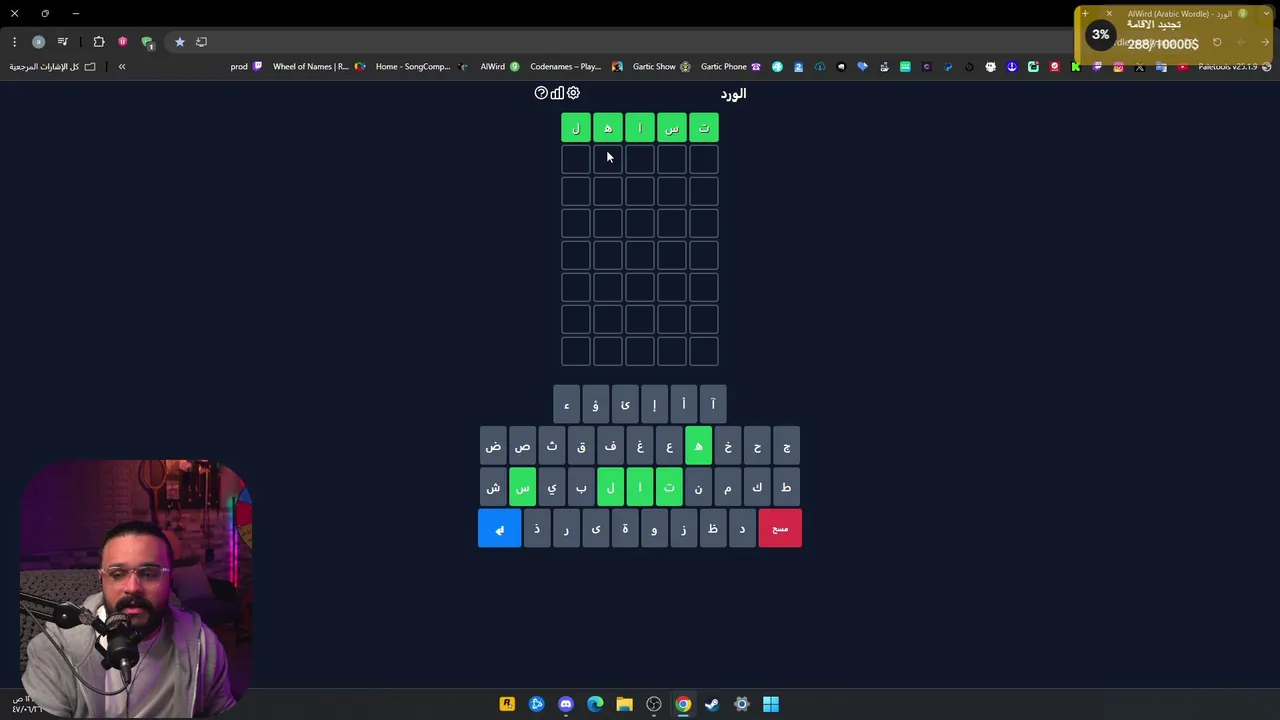
Task: Open Steam from the taskbar
Action: pos(712,704)
